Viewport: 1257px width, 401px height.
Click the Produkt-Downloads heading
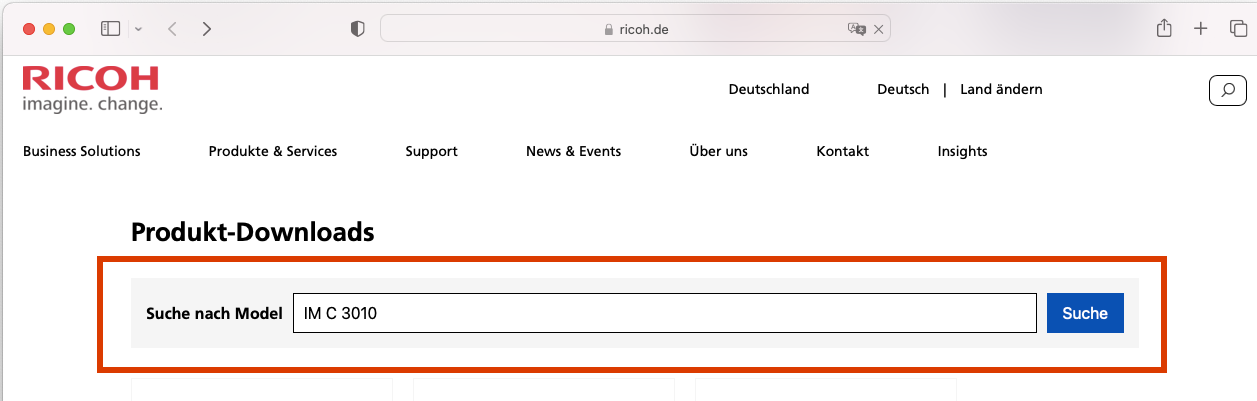(253, 233)
